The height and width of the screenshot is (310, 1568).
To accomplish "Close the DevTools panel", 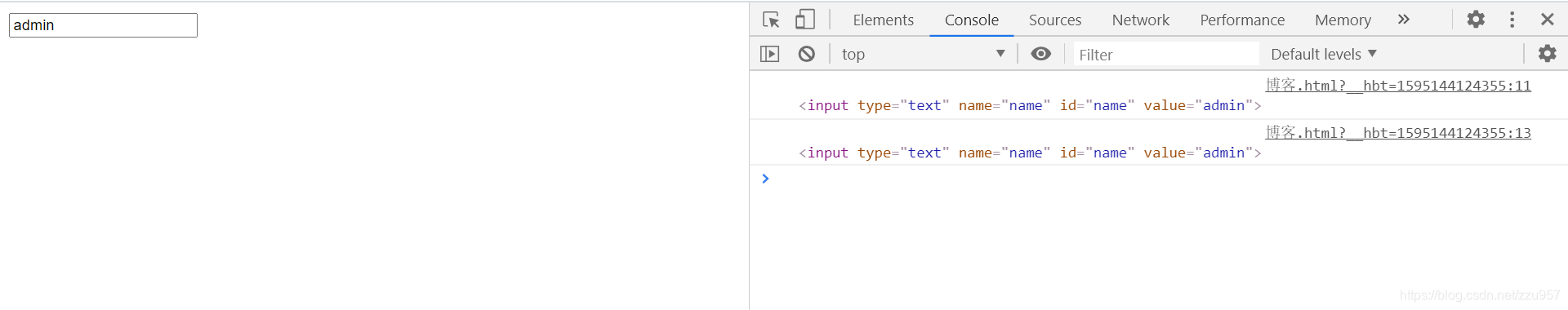I will coord(1548,20).
